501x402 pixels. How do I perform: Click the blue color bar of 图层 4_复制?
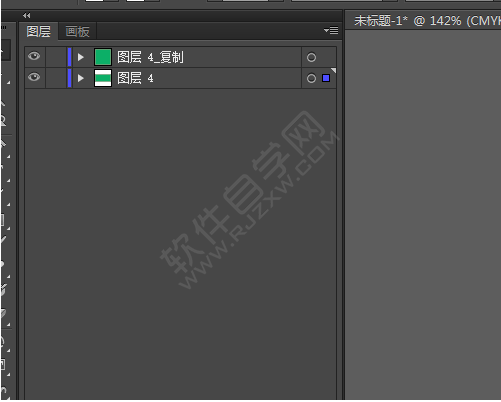coord(69,57)
